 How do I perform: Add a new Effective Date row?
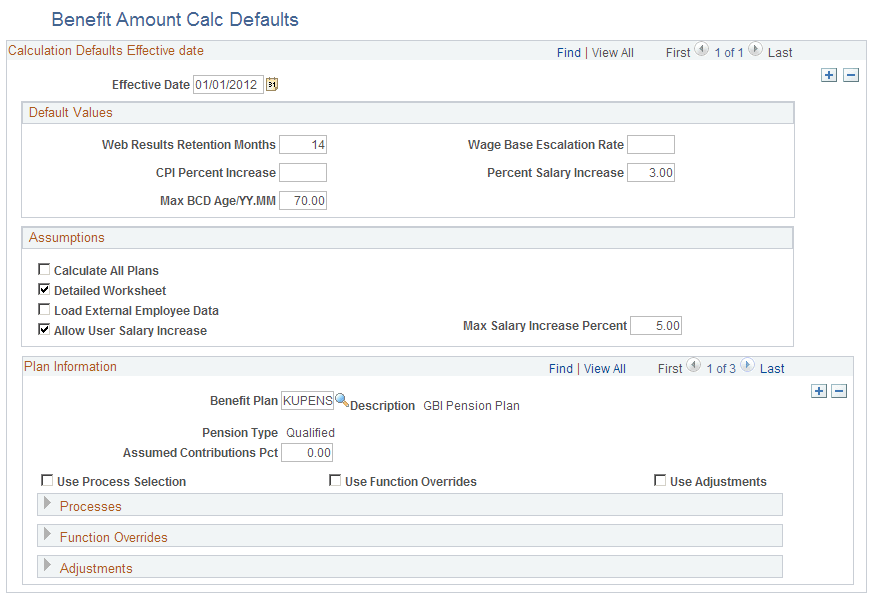click(828, 74)
